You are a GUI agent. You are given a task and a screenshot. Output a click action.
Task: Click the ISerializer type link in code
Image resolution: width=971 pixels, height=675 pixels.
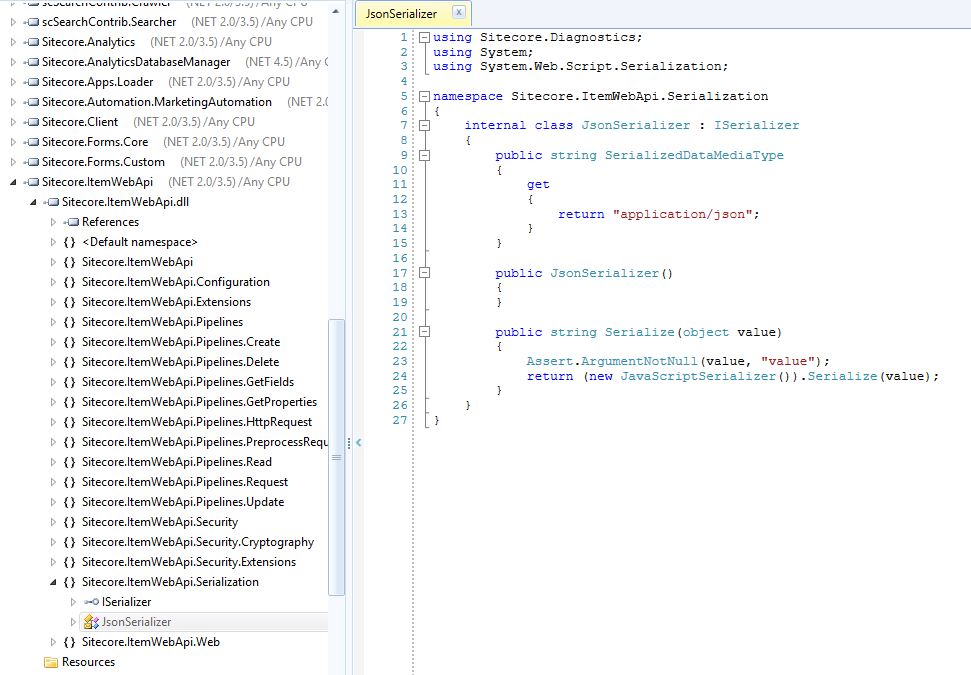(756, 125)
